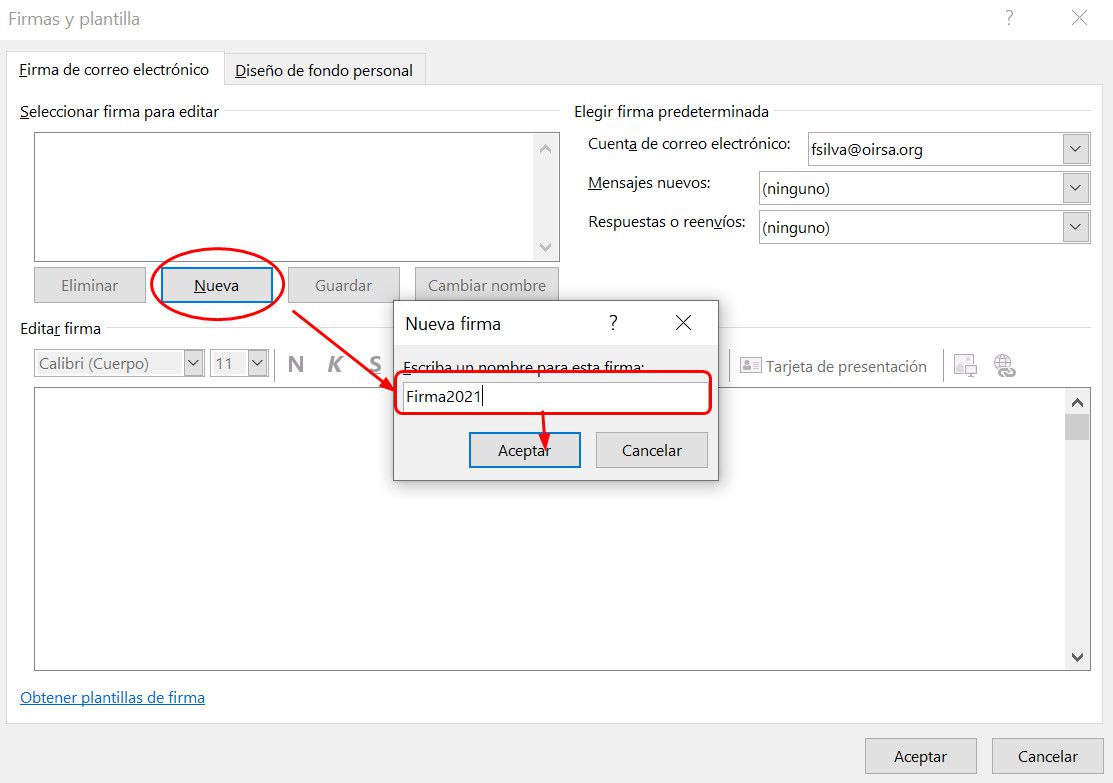Click help icon in Nueva firma dialog
1113x783 pixels.
[x=613, y=323]
